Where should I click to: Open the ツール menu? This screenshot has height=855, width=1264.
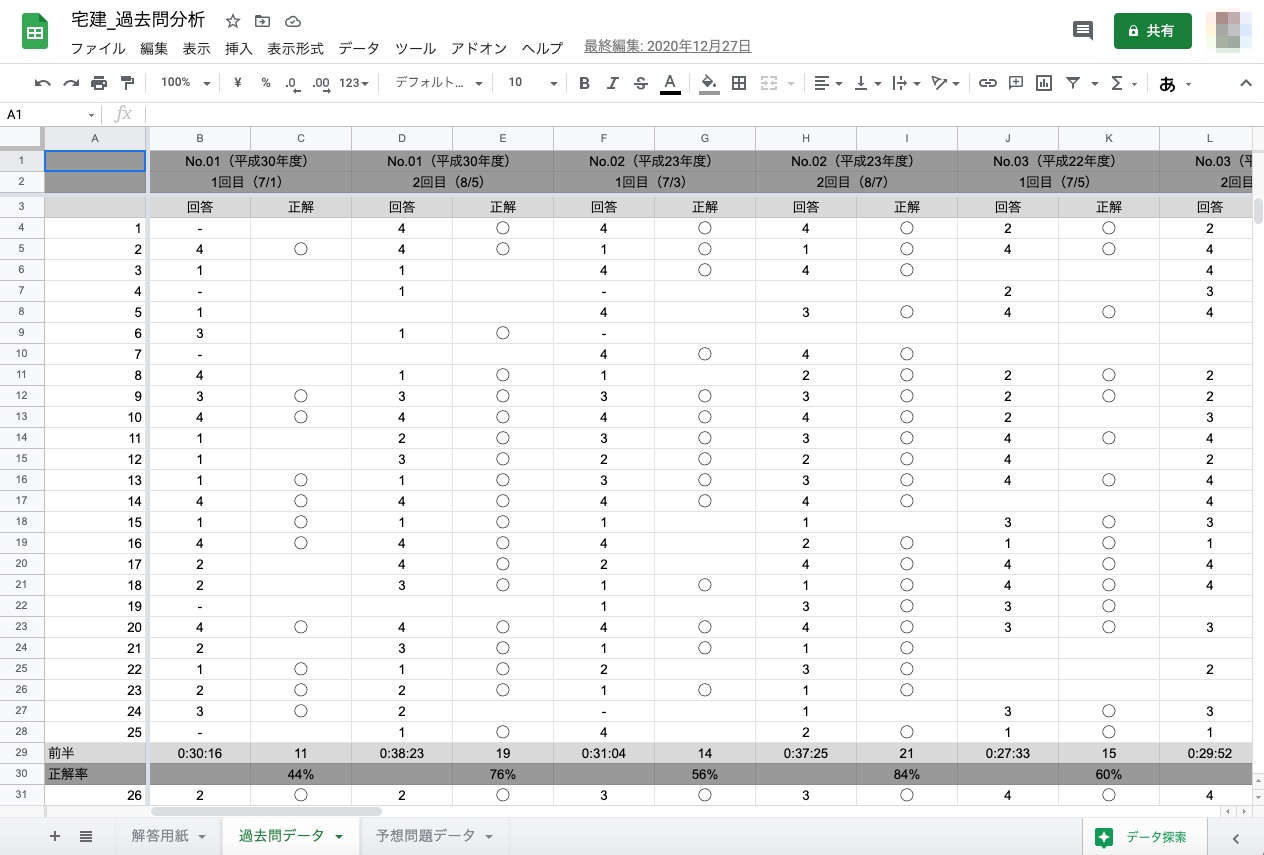[415, 48]
